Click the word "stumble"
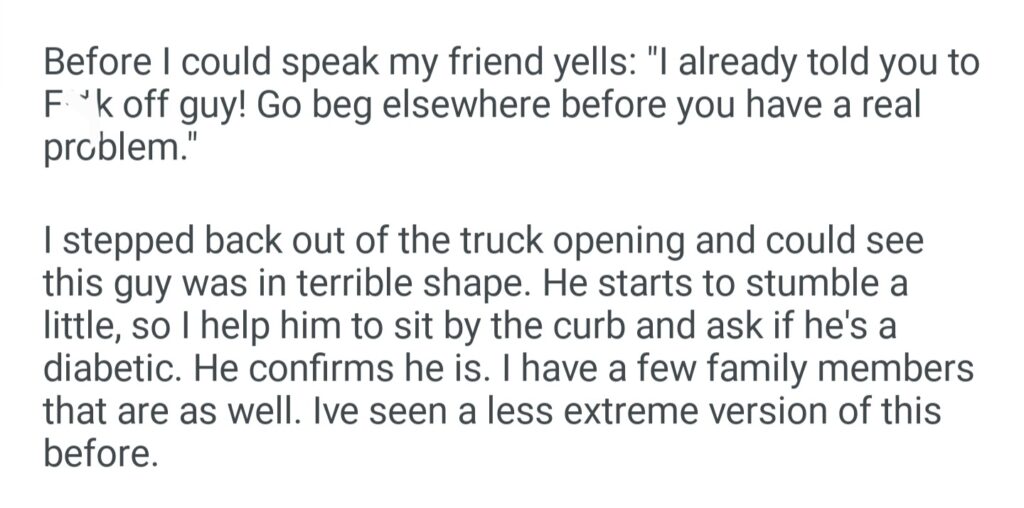Viewport: 1024px width, 508px height. (x=817, y=284)
